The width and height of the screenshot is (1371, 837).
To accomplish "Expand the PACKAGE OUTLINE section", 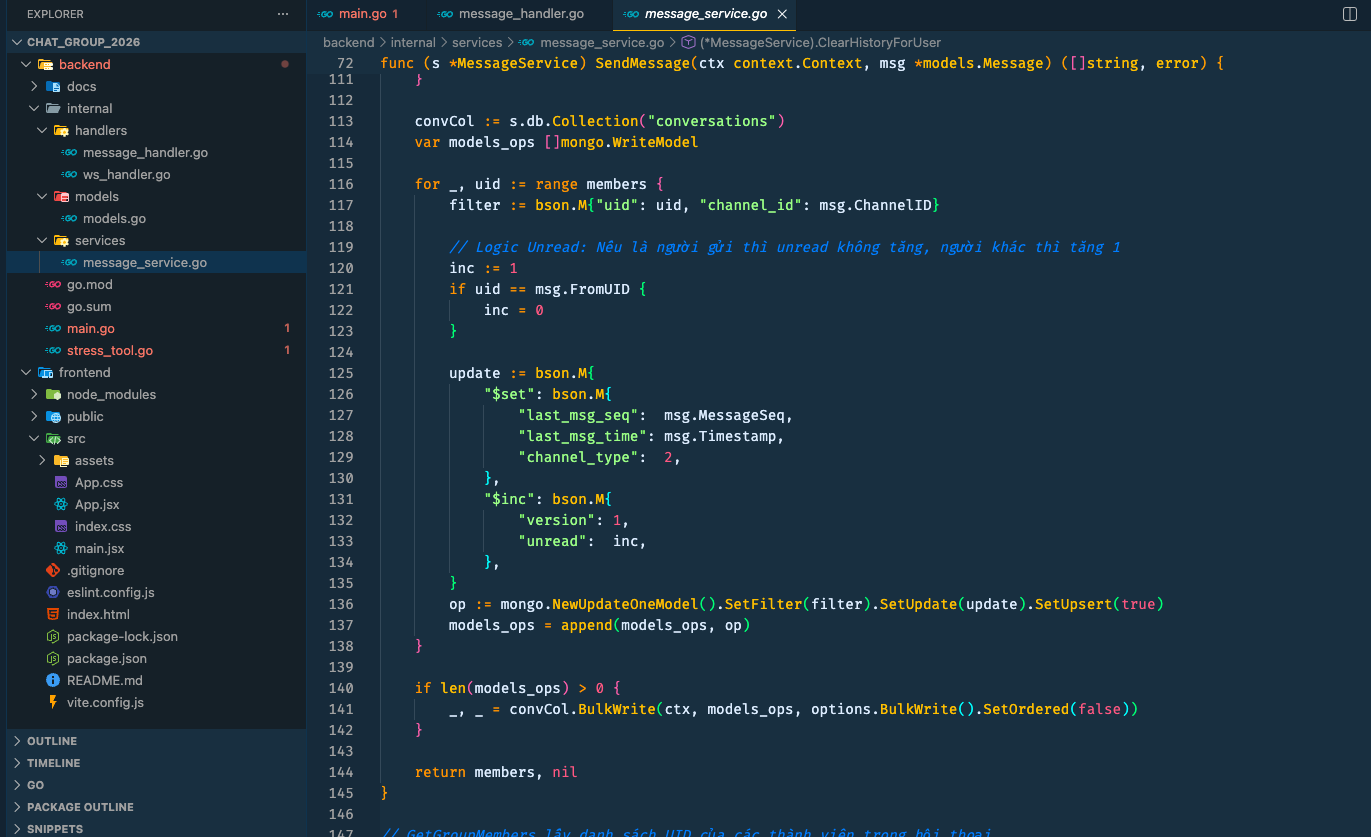I will (x=156, y=807).
